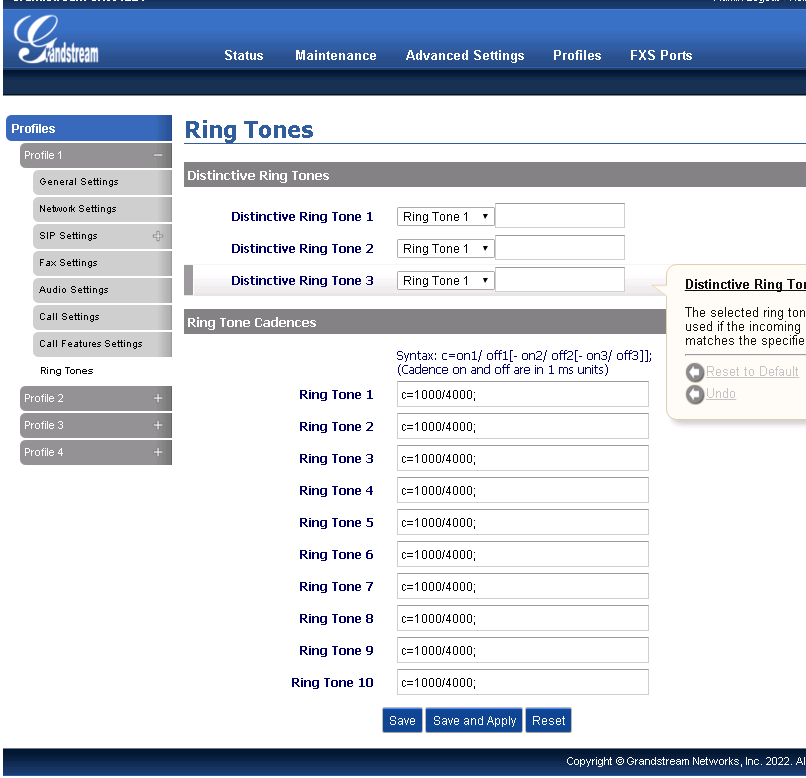The image size is (806, 778).
Task: Focus Distinctive Ring Tone 1 caller ID field
Action: pyautogui.click(x=560, y=216)
